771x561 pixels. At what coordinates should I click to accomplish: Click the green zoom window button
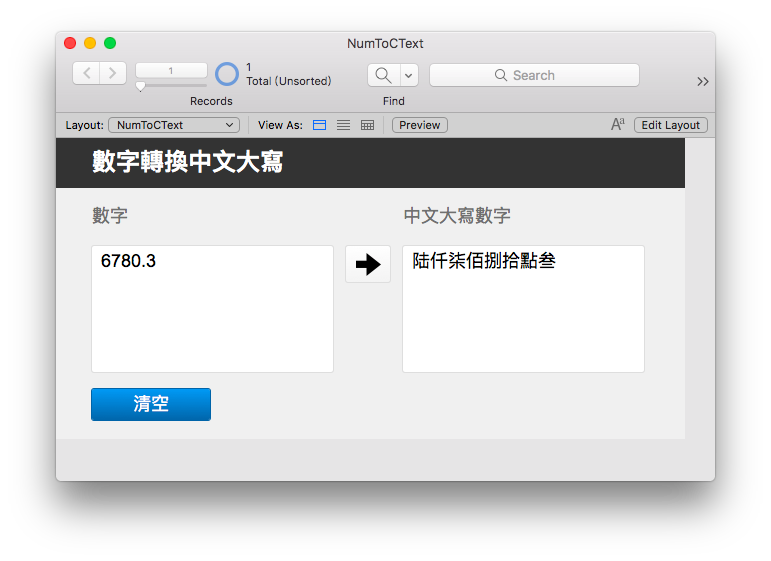110,43
